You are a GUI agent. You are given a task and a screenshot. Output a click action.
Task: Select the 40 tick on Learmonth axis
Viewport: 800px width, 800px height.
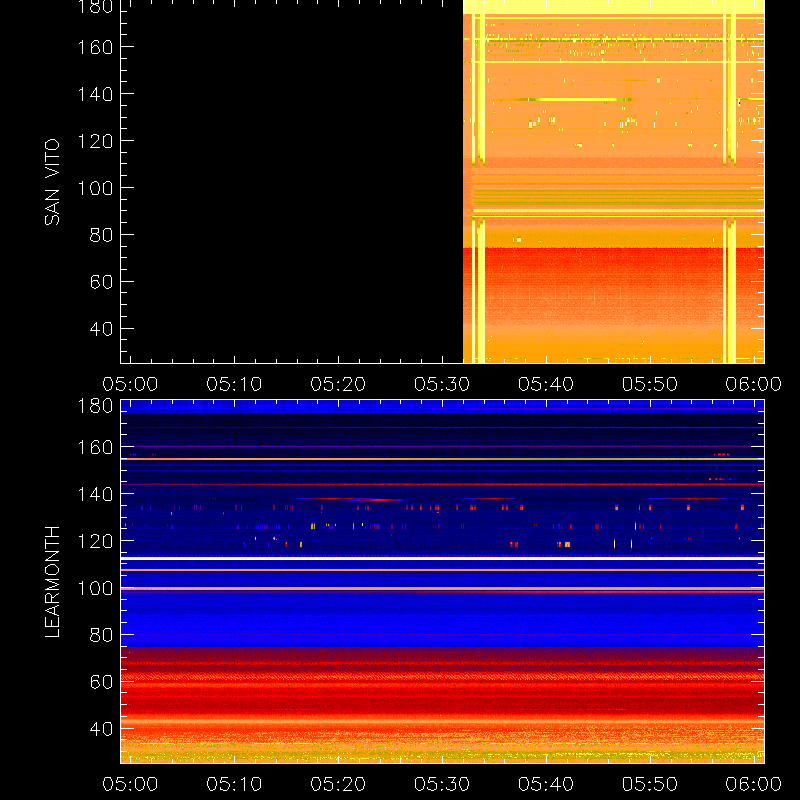(x=101, y=729)
